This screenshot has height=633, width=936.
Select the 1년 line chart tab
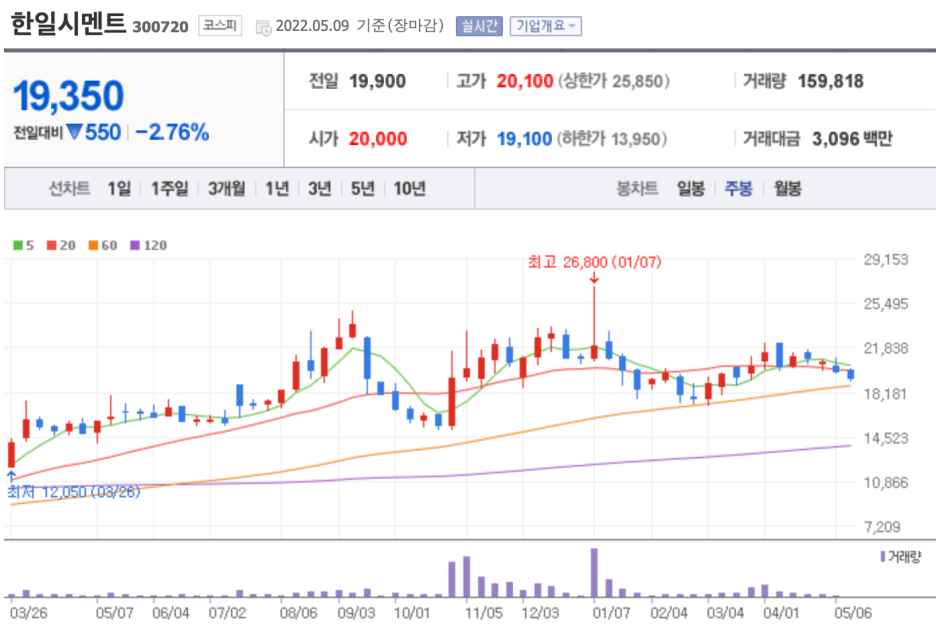coord(277,189)
